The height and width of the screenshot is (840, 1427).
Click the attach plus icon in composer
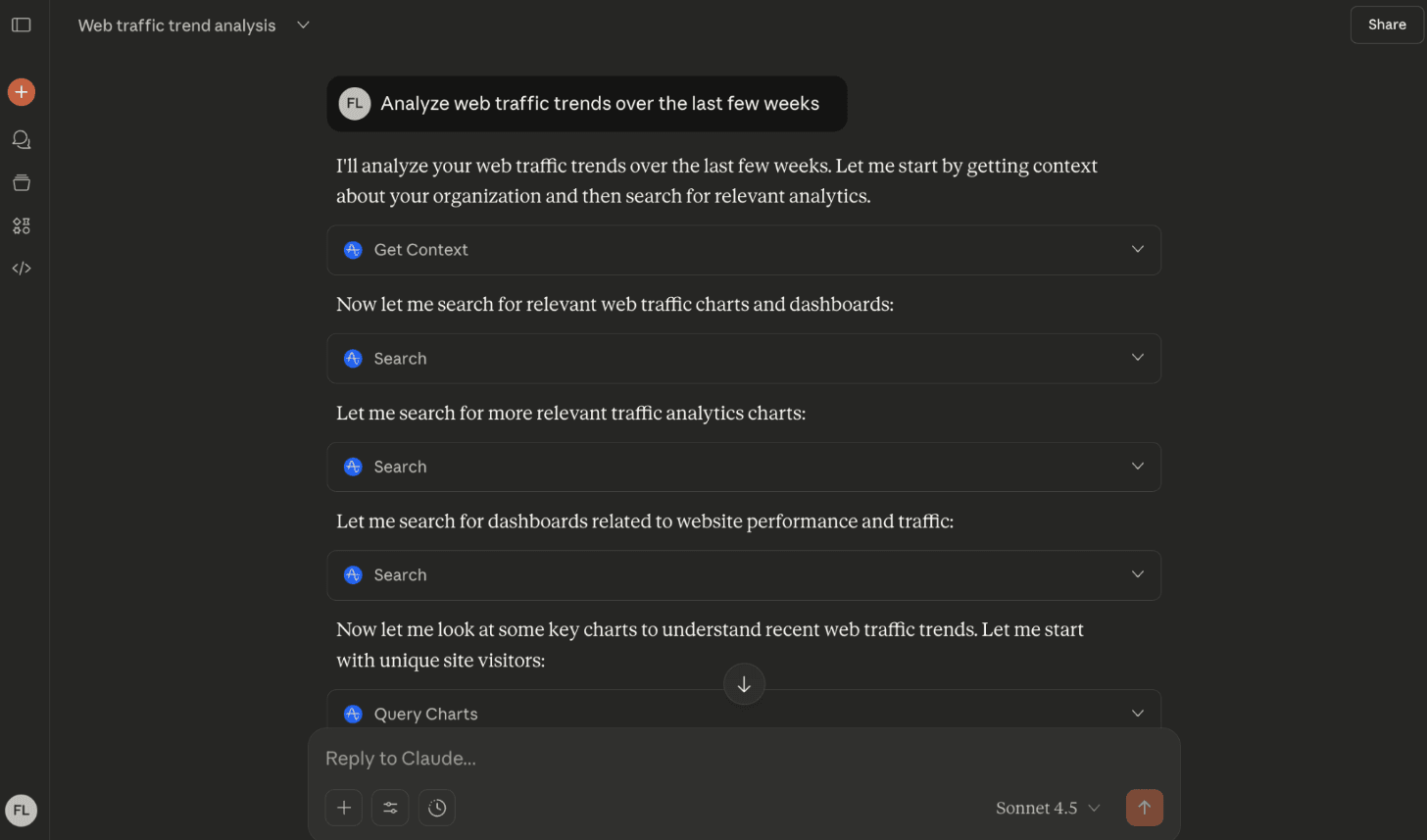[344, 808]
